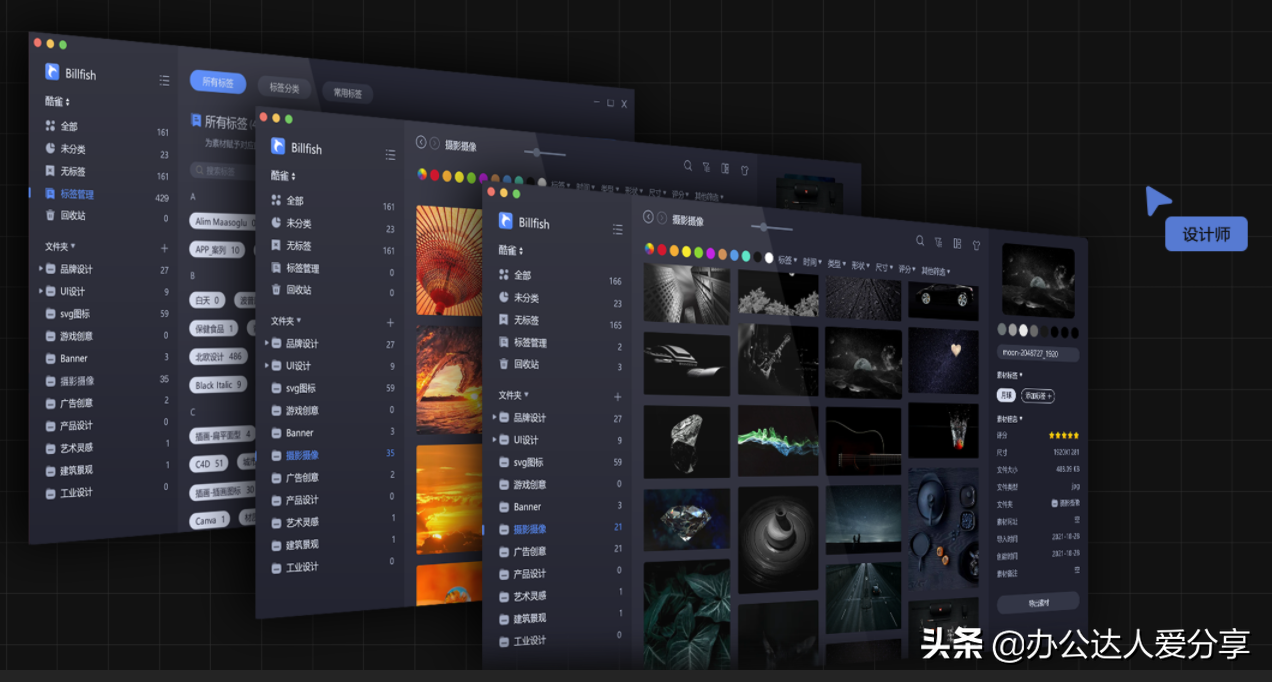Open the sort icon in the front window toolbar
The image size is (1272, 682).
(939, 242)
